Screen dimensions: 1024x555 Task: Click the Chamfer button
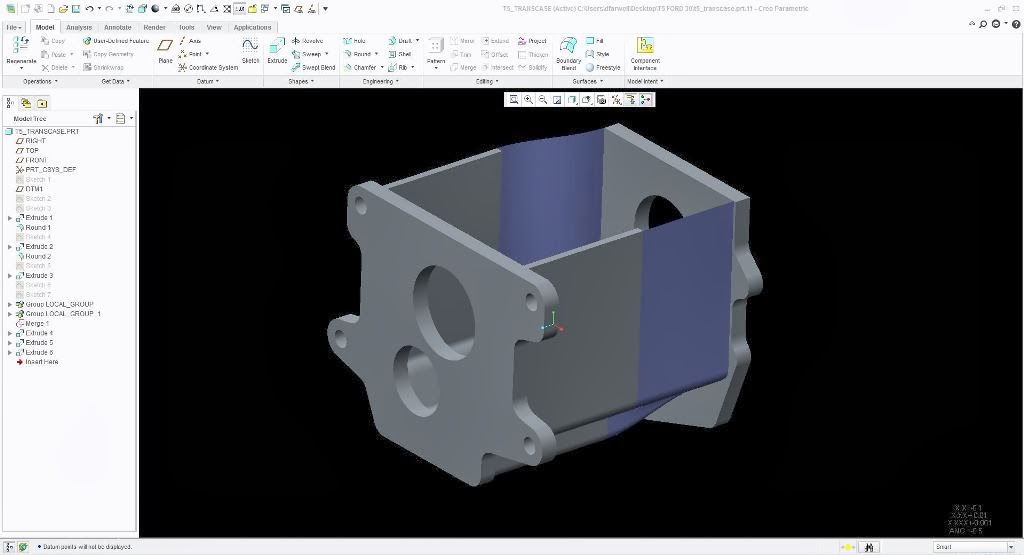click(360, 67)
